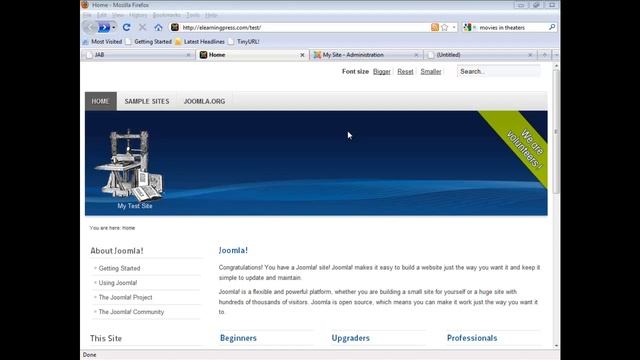The image size is (640, 360).
Task: Close the My Site - Administration tab
Action: pos(416,55)
